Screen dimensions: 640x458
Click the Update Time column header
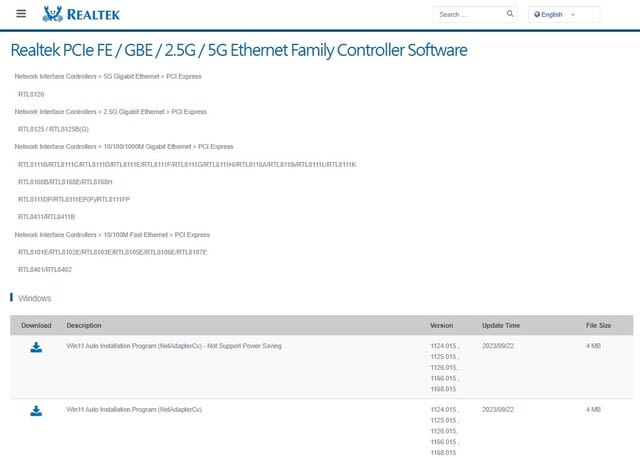tap(501, 325)
